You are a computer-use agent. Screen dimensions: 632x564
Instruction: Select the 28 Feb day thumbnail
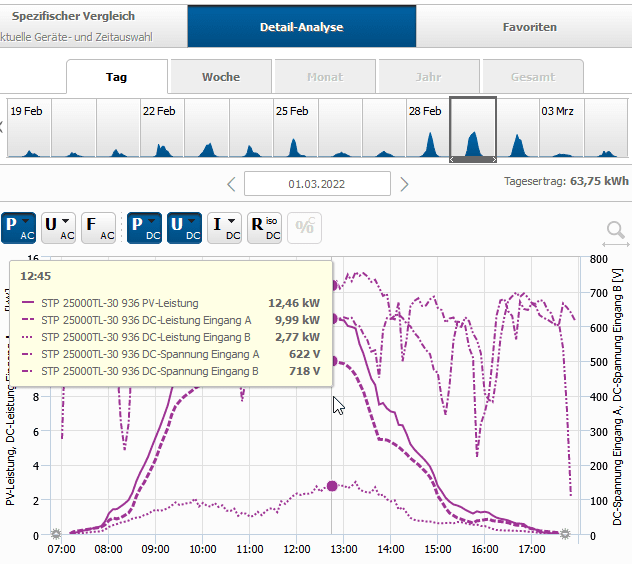point(428,127)
